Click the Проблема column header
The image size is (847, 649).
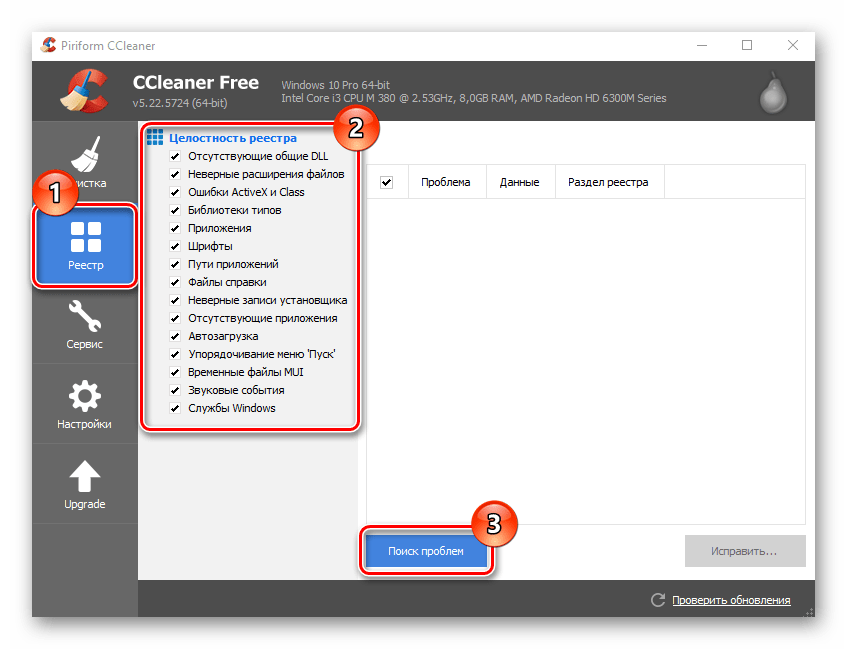pyautogui.click(x=447, y=182)
